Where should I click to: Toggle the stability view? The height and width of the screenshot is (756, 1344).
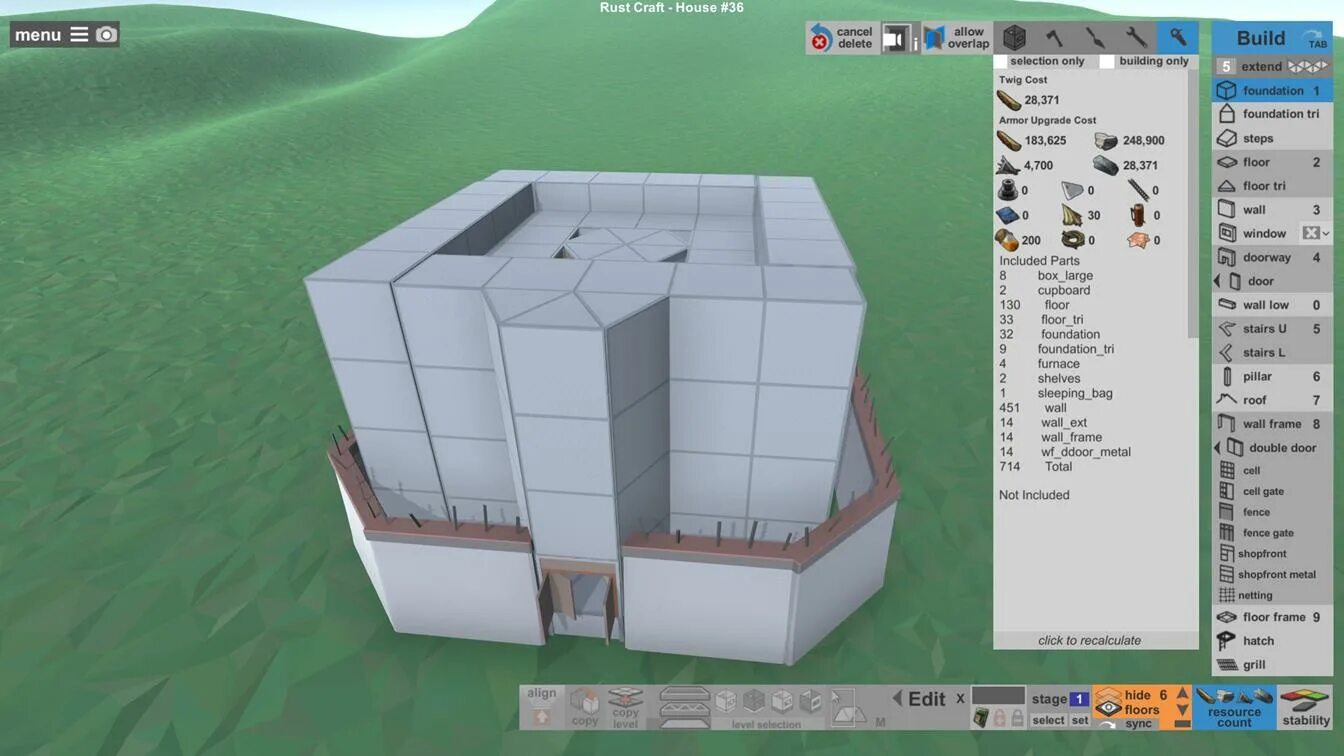pyautogui.click(x=1305, y=707)
